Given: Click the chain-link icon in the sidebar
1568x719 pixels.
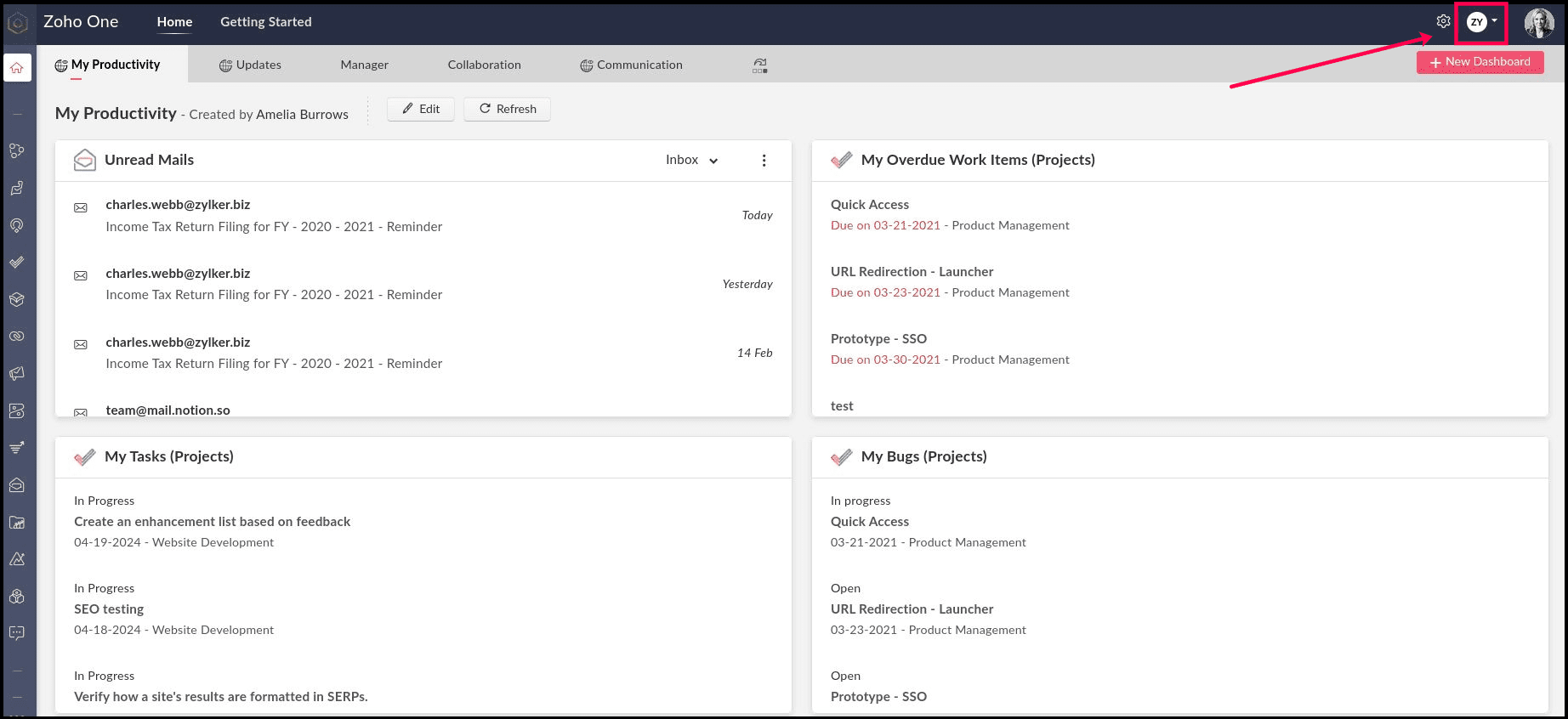Looking at the screenshot, I should tap(17, 337).
